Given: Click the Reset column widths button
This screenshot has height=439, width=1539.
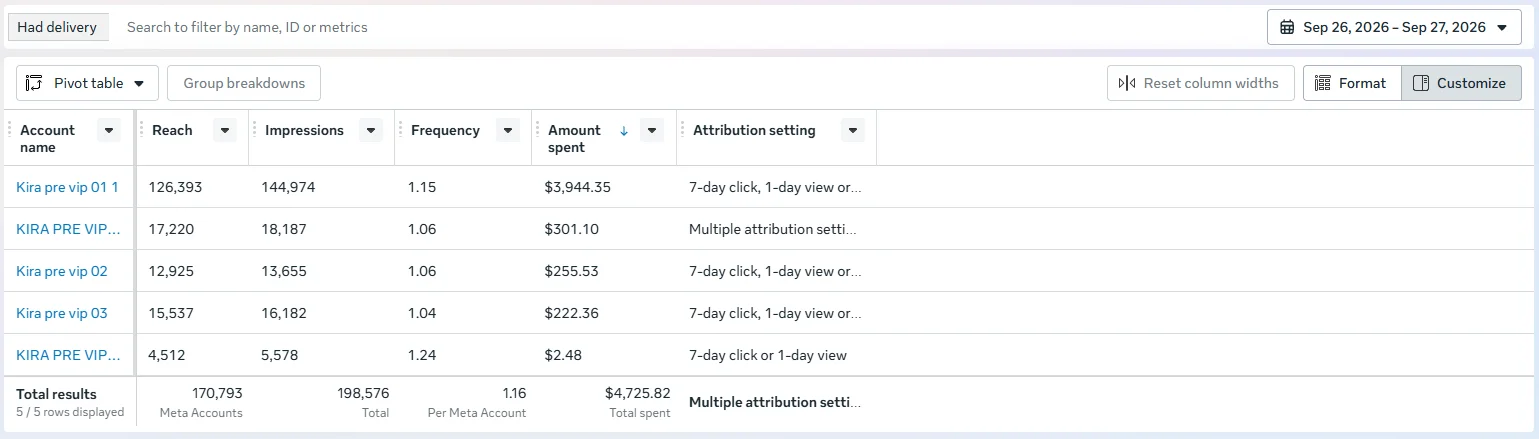Looking at the screenshot, I should (1200, 83).
